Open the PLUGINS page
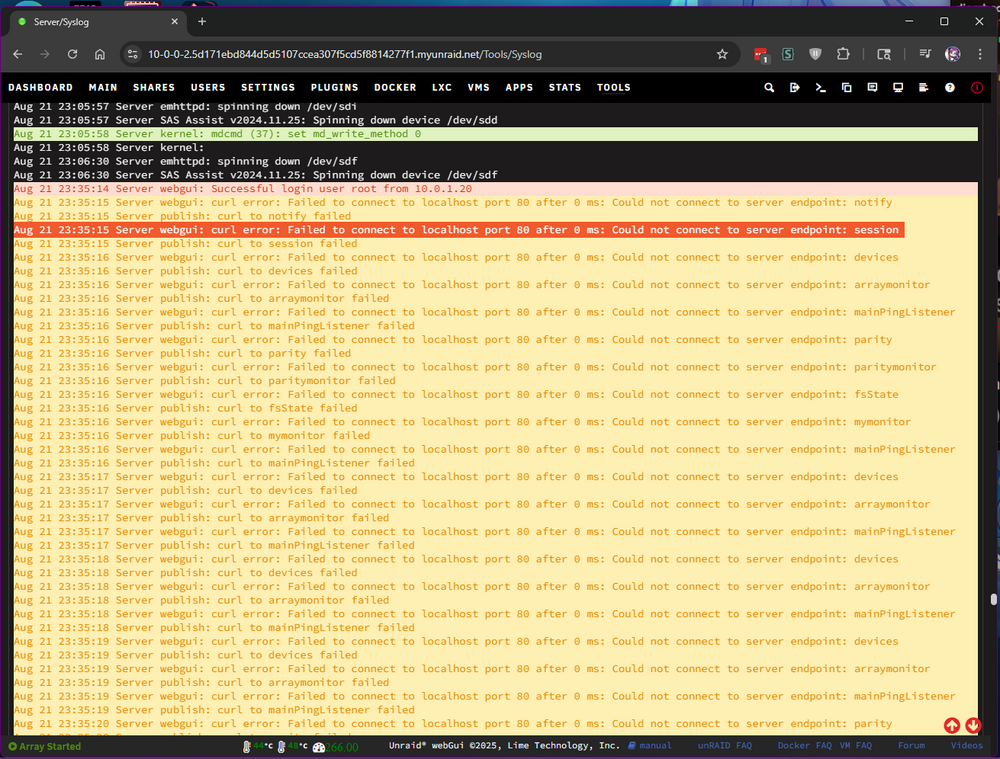 (334, 87)
